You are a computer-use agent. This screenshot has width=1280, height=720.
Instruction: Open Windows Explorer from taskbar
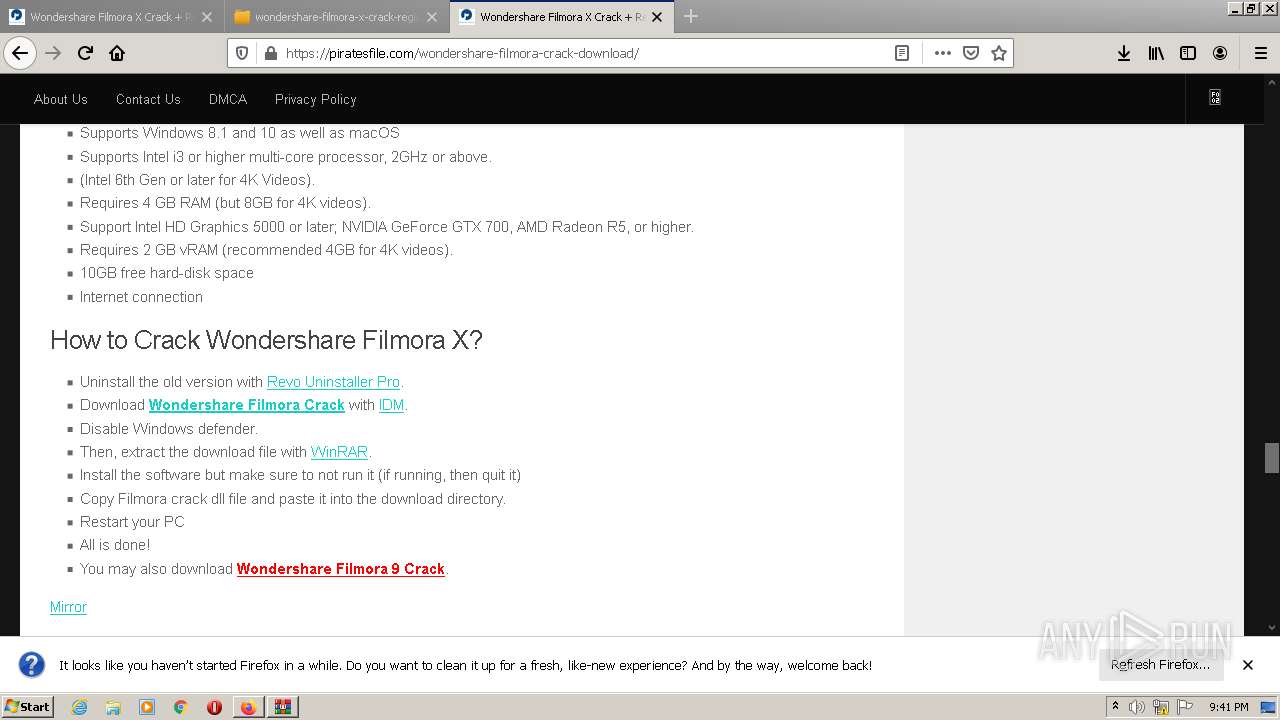(x=113, y=707)
